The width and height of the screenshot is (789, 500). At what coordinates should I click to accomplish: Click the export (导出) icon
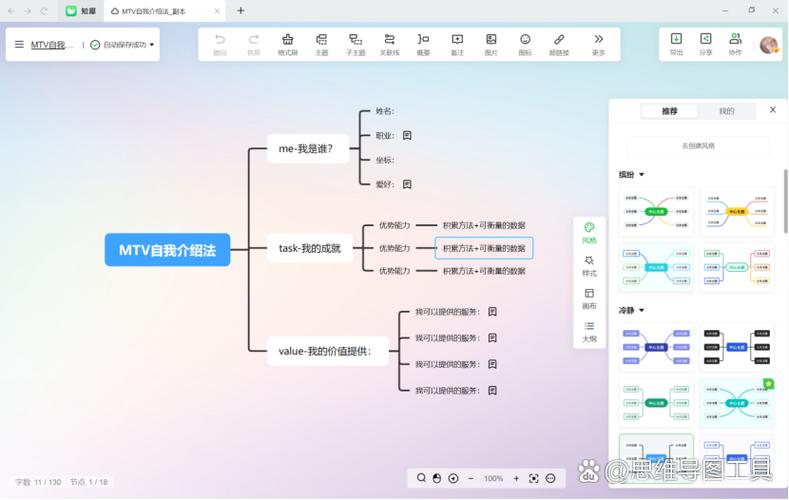pyautogui.click(x=676, y=39)
